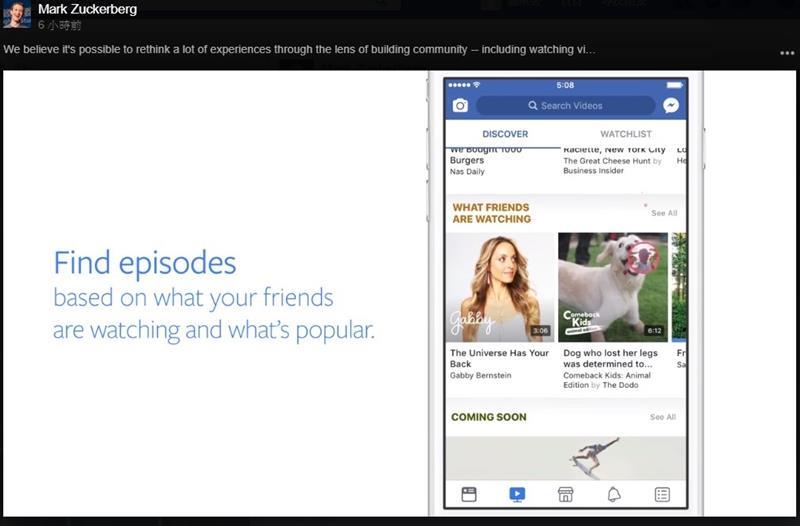The width and height of the screenshot is (800, 526).
Task: Click the post timestamp under the name
Action: pos(60,25)
